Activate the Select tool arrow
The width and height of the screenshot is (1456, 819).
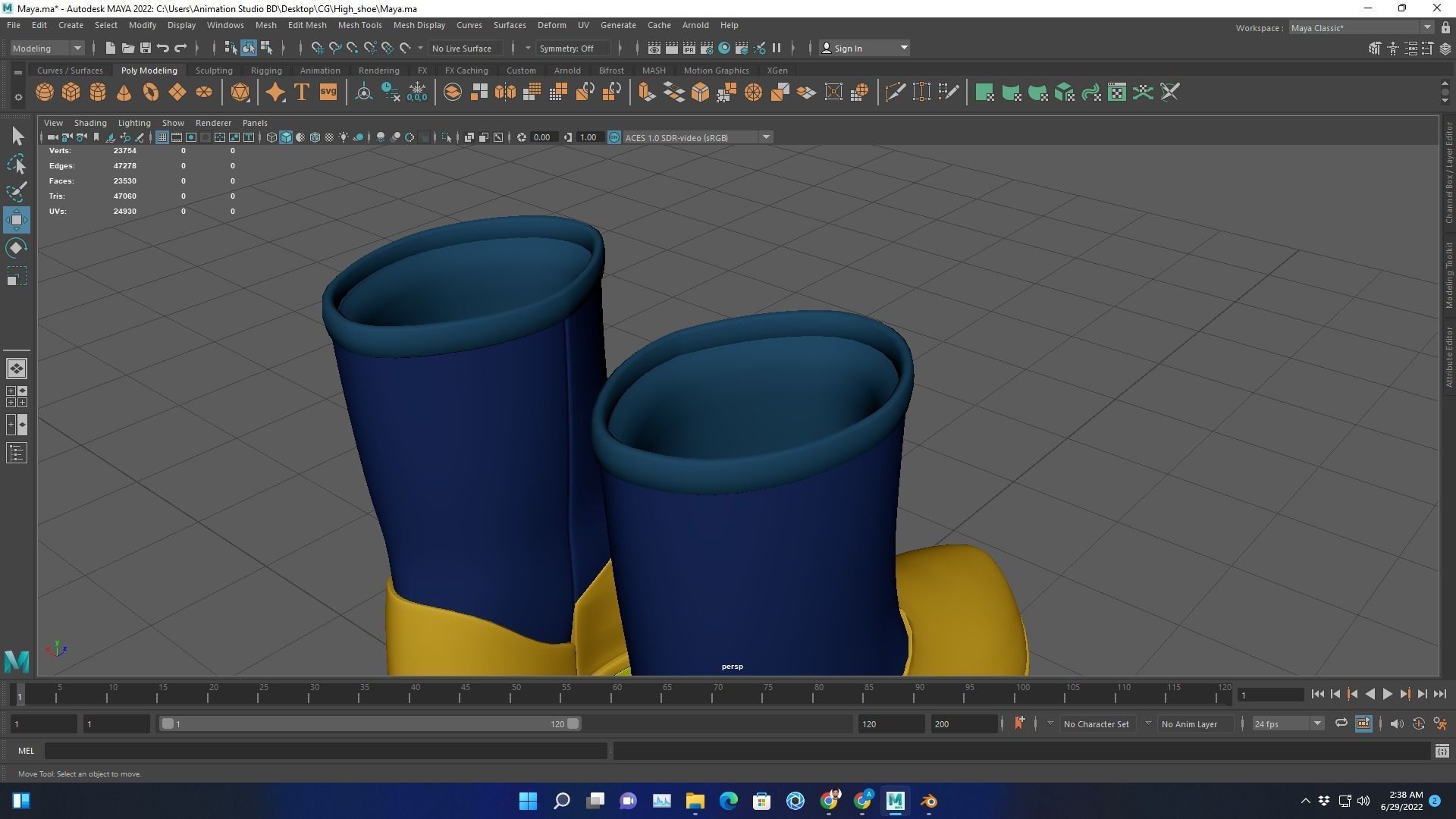point(17,136)
